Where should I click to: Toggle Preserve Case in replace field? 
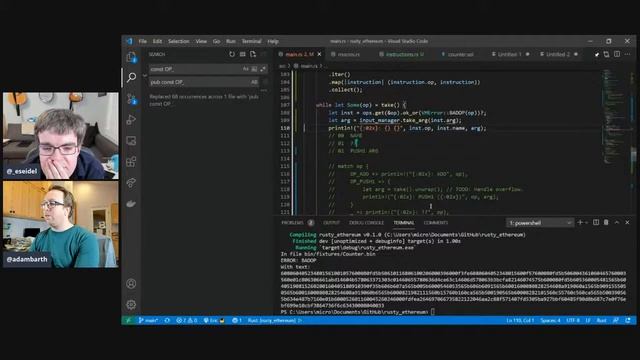[x=254, y=82]
